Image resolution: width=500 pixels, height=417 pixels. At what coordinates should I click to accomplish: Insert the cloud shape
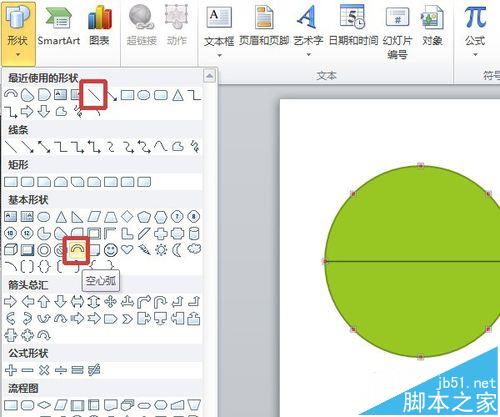194,249
